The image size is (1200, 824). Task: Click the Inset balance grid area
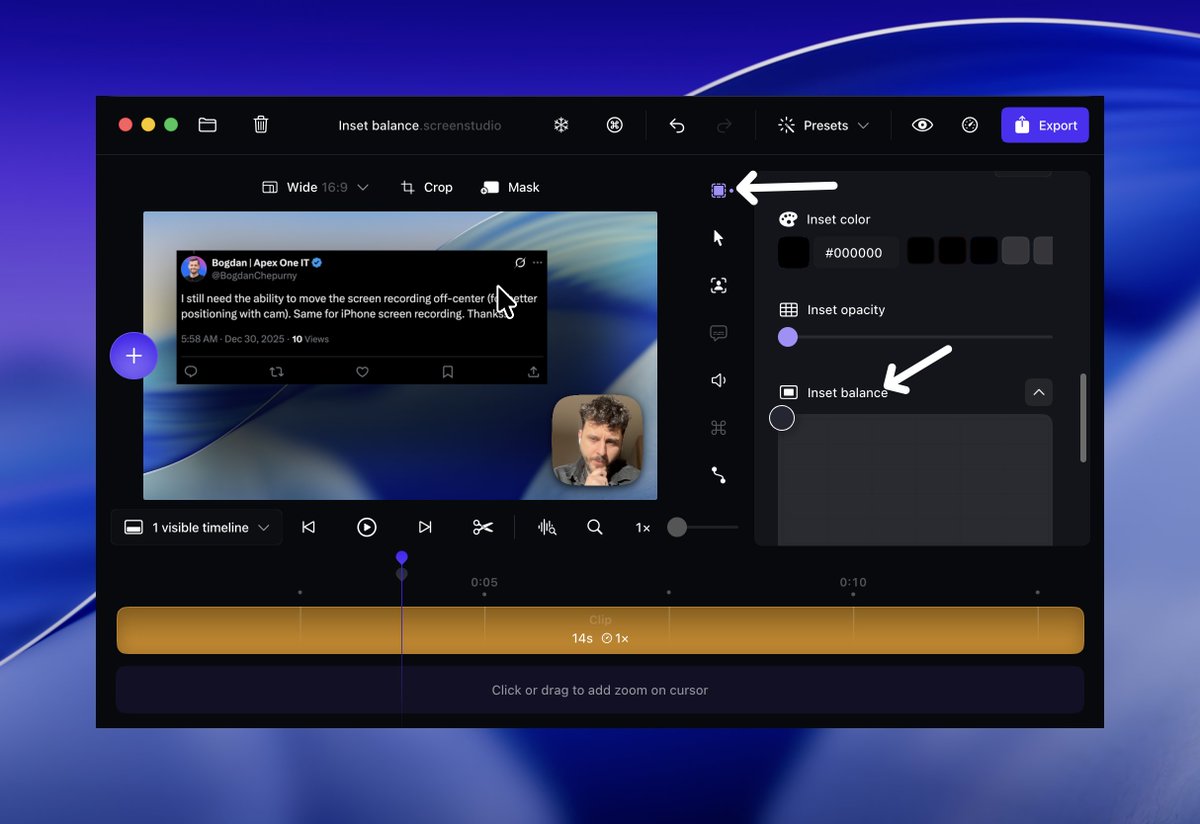pyautogui.click(x=915, y=480)
